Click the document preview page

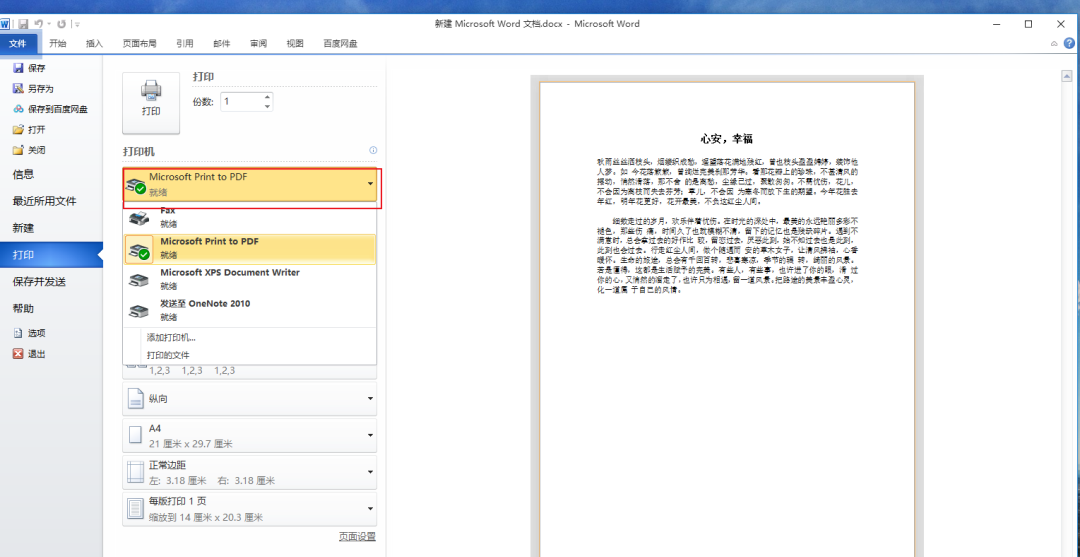tap(727, 319)
